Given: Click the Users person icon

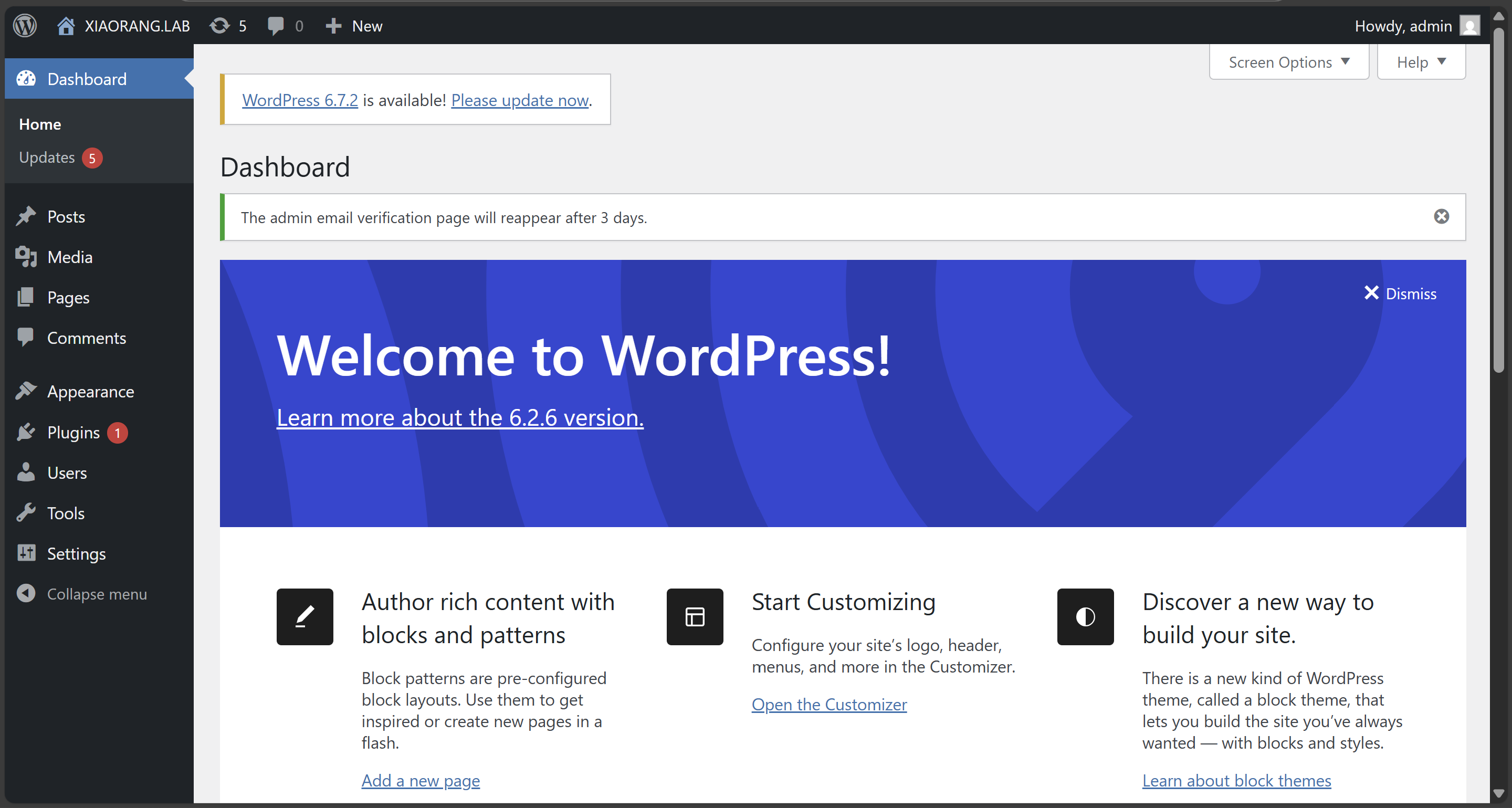Looking at the screenshot, I should point(26,473).
